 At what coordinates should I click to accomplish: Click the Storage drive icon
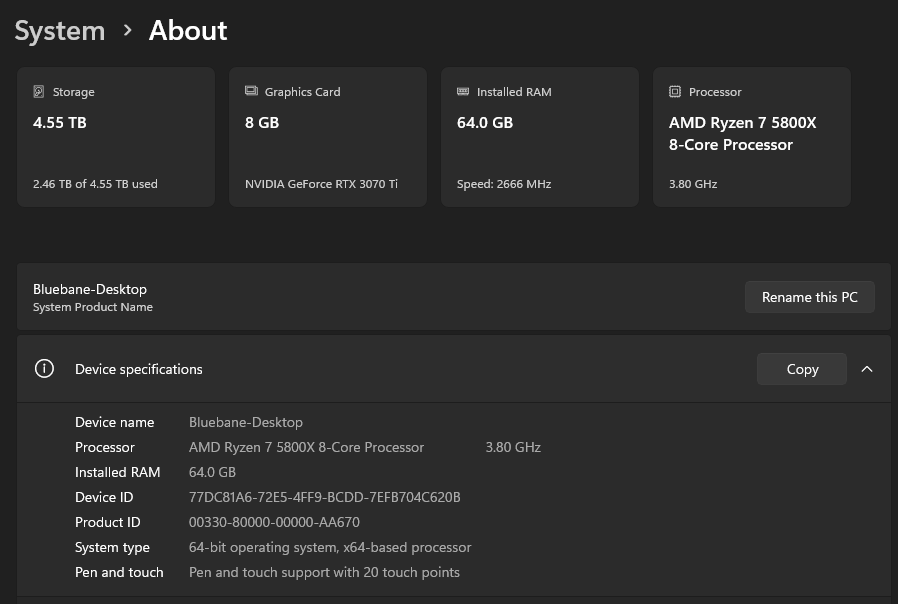(x=39, y=91)
